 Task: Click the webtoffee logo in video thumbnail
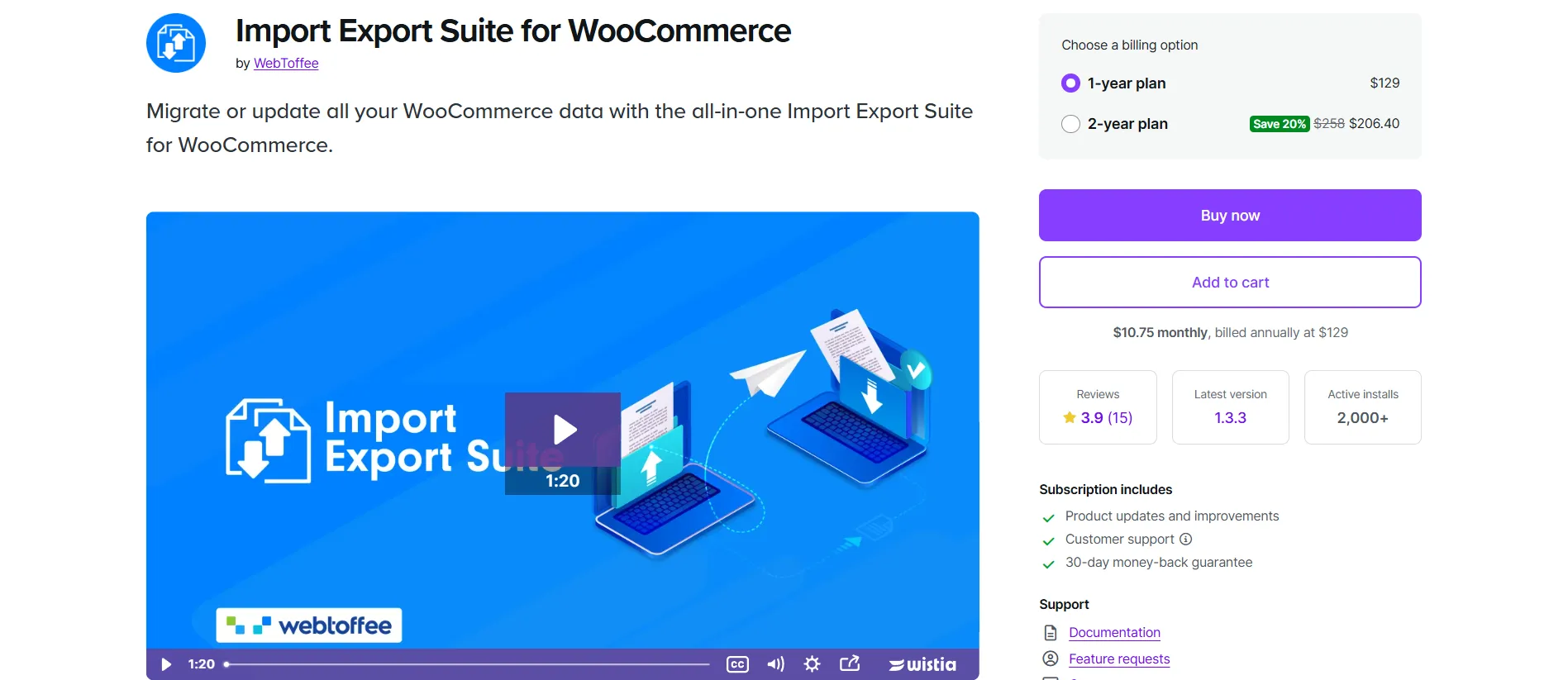(x=309, y=625)
